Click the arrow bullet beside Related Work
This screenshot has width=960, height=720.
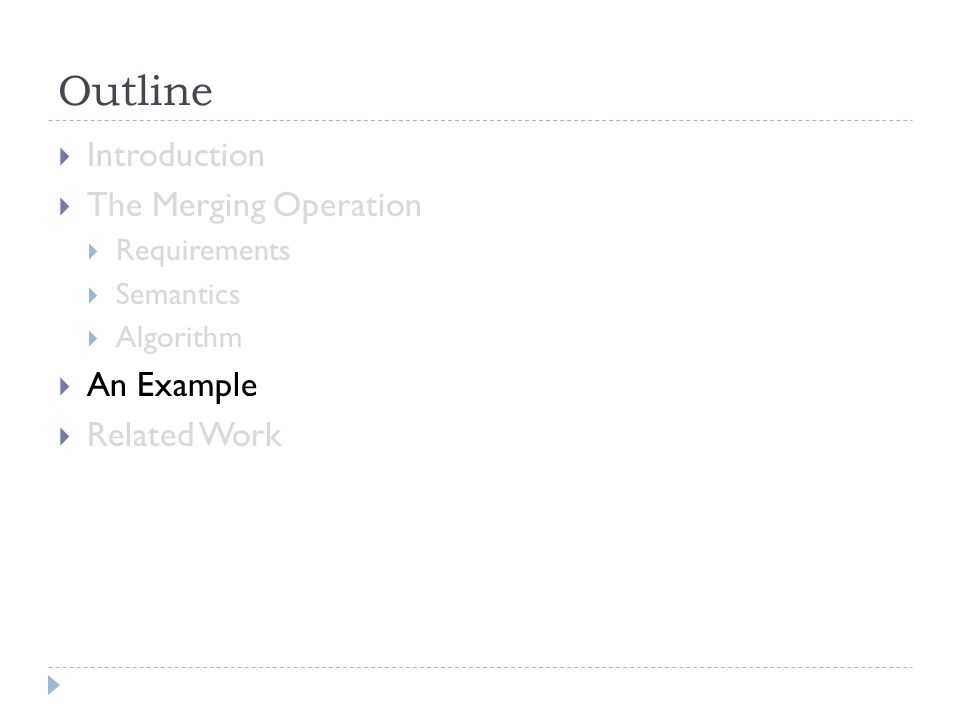[x=65, y=437]
